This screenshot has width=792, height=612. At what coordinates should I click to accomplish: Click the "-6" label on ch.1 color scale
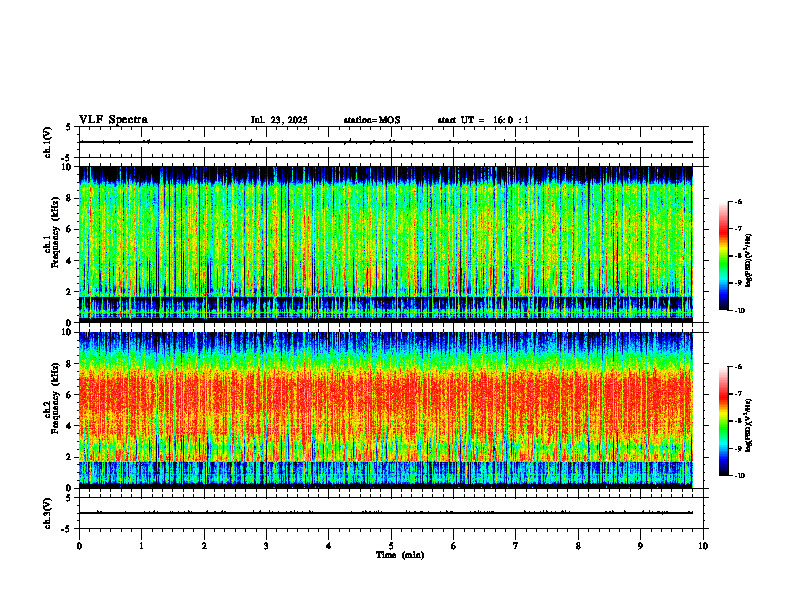[x=738, y=201]
